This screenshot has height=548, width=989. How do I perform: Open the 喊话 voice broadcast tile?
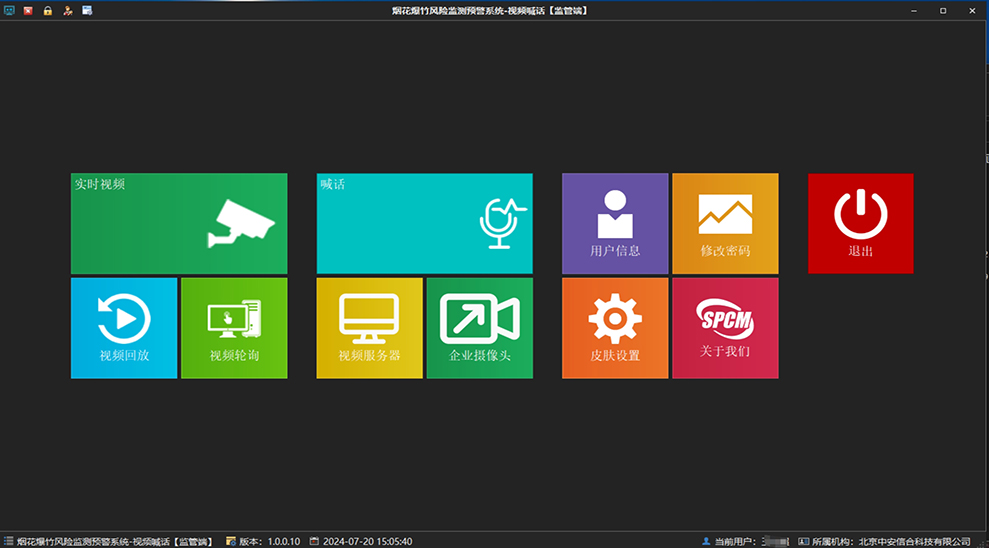point(424,223)
